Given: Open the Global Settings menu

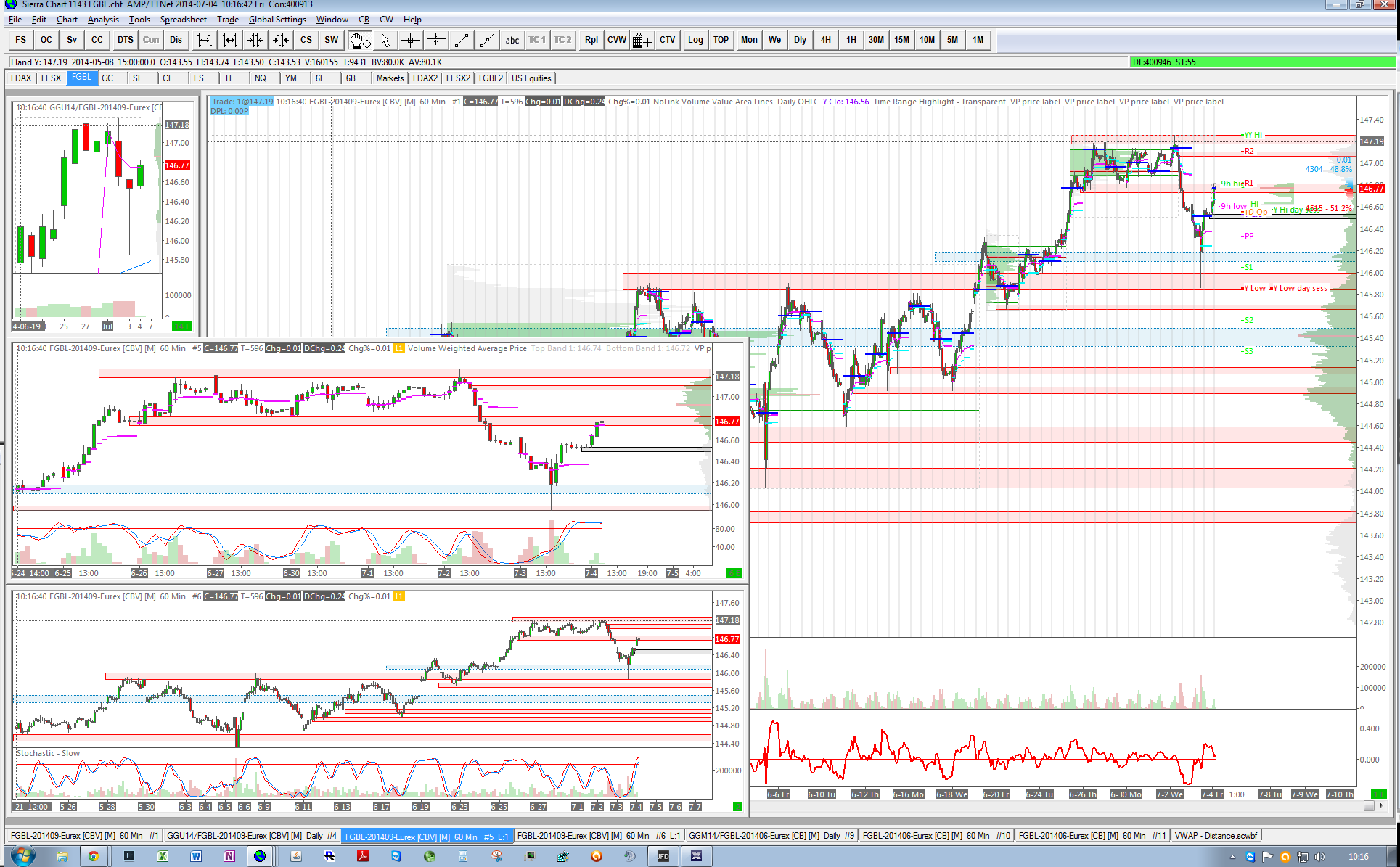Looking at the screenshot, I should point(277,20).
